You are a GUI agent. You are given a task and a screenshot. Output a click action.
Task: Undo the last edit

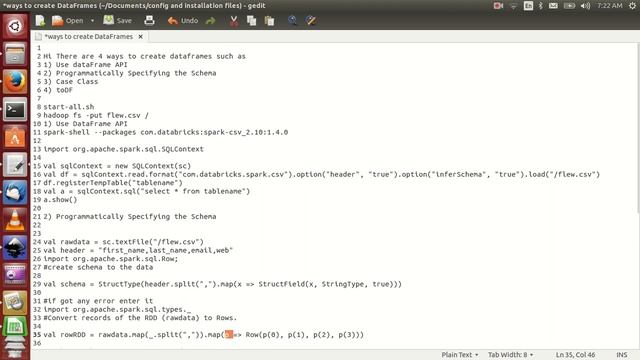182,20
